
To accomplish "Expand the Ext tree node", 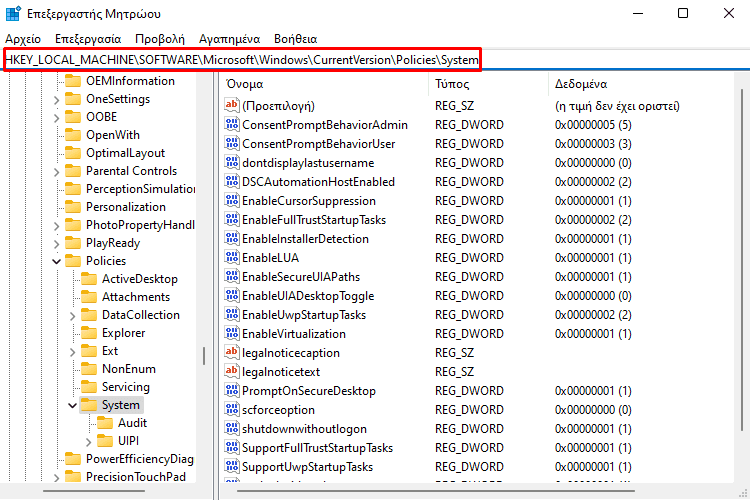I will 73,352.
